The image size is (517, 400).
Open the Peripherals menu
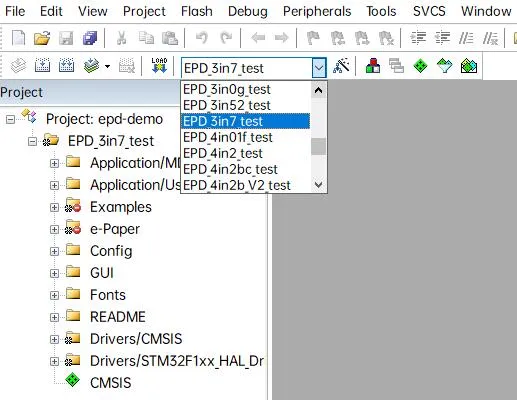coord(317,11)
